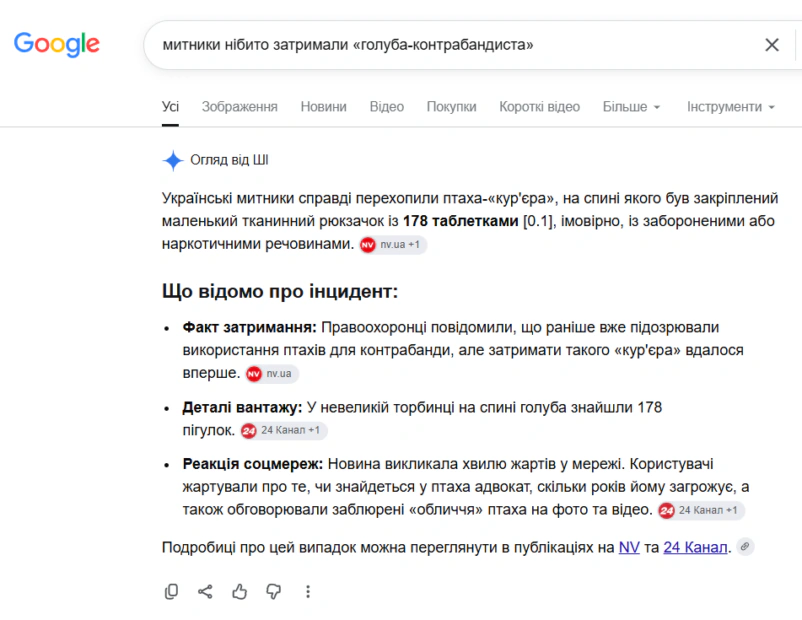Follow the NV hyperlink
The height and width of the screenshot is (620, 802).
click(x=629, y=547)
